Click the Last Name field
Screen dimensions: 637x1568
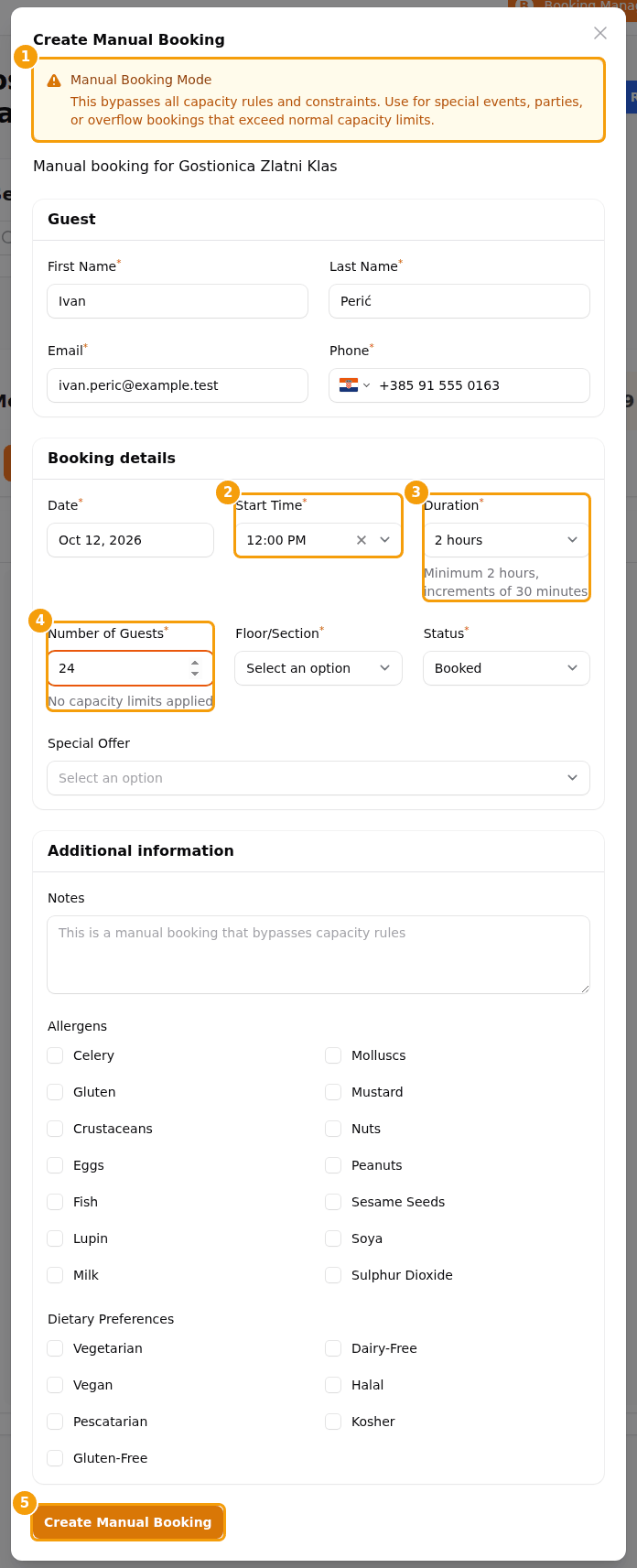(x=459, y=301)
